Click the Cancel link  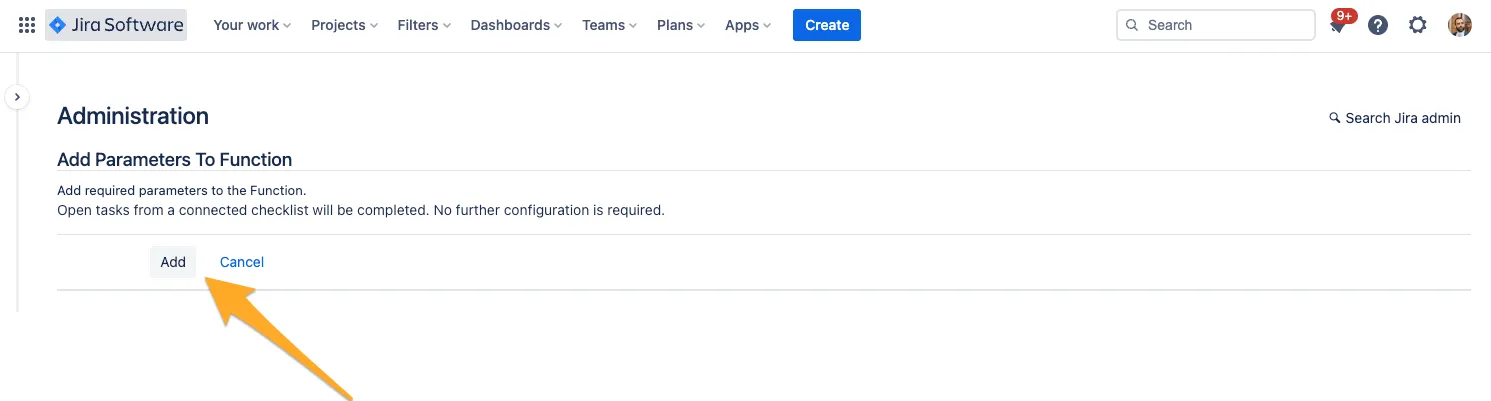point(242,262)
